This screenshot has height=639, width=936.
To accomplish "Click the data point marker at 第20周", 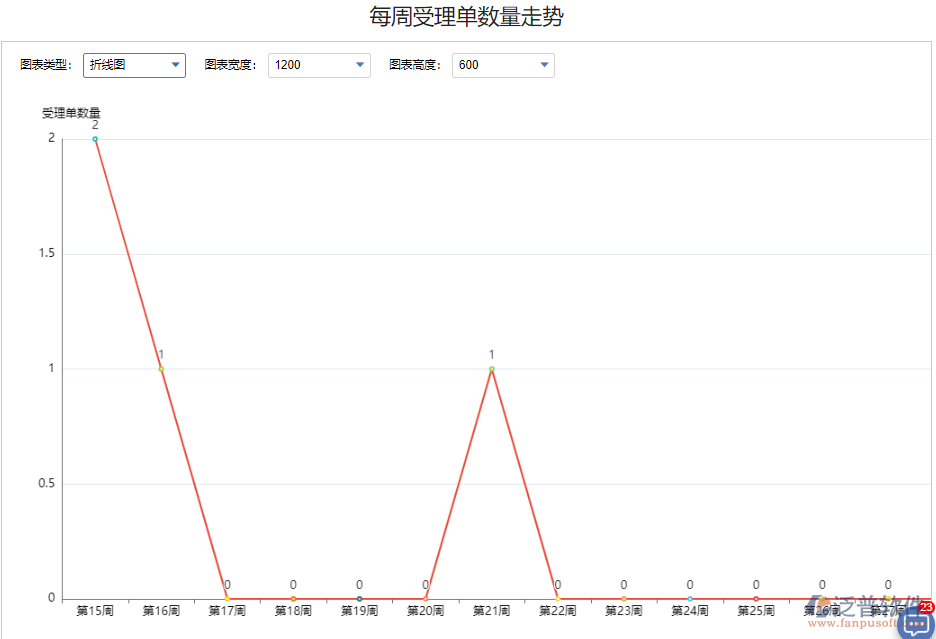I will [x=425, y=599].
